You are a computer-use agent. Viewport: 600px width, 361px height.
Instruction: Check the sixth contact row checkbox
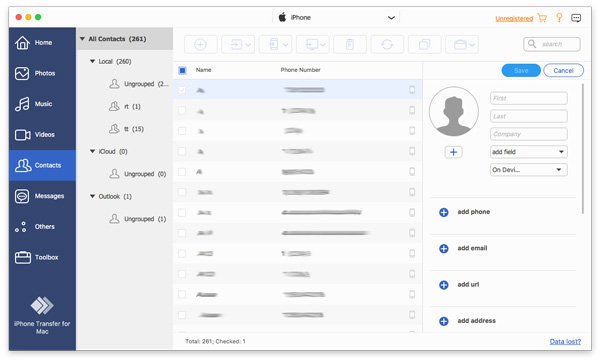[182, 192]
